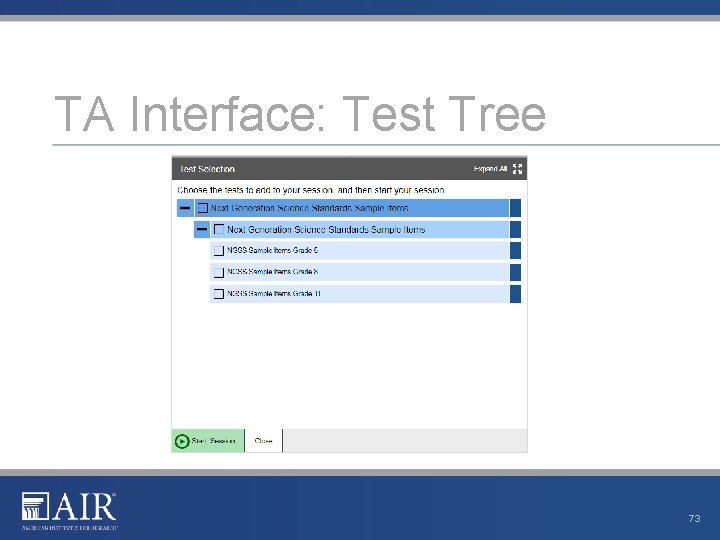Tick the NGSS Sample Items Grade 5 checkbox
The height and width of the screenshot is (540, 720).
[x=219, y=251]
